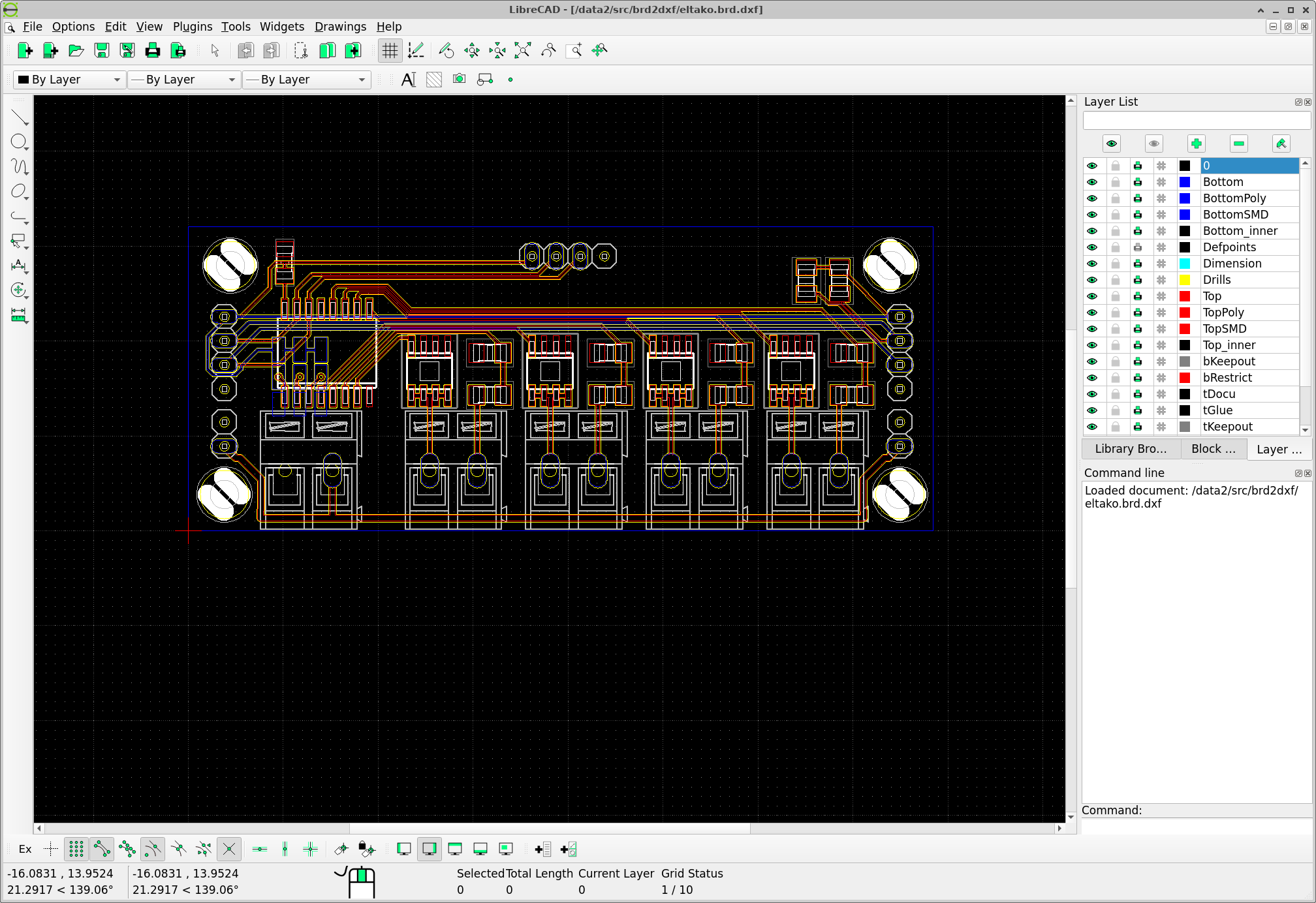
Task: Select the Hatch tool icon
Action: 434,80
